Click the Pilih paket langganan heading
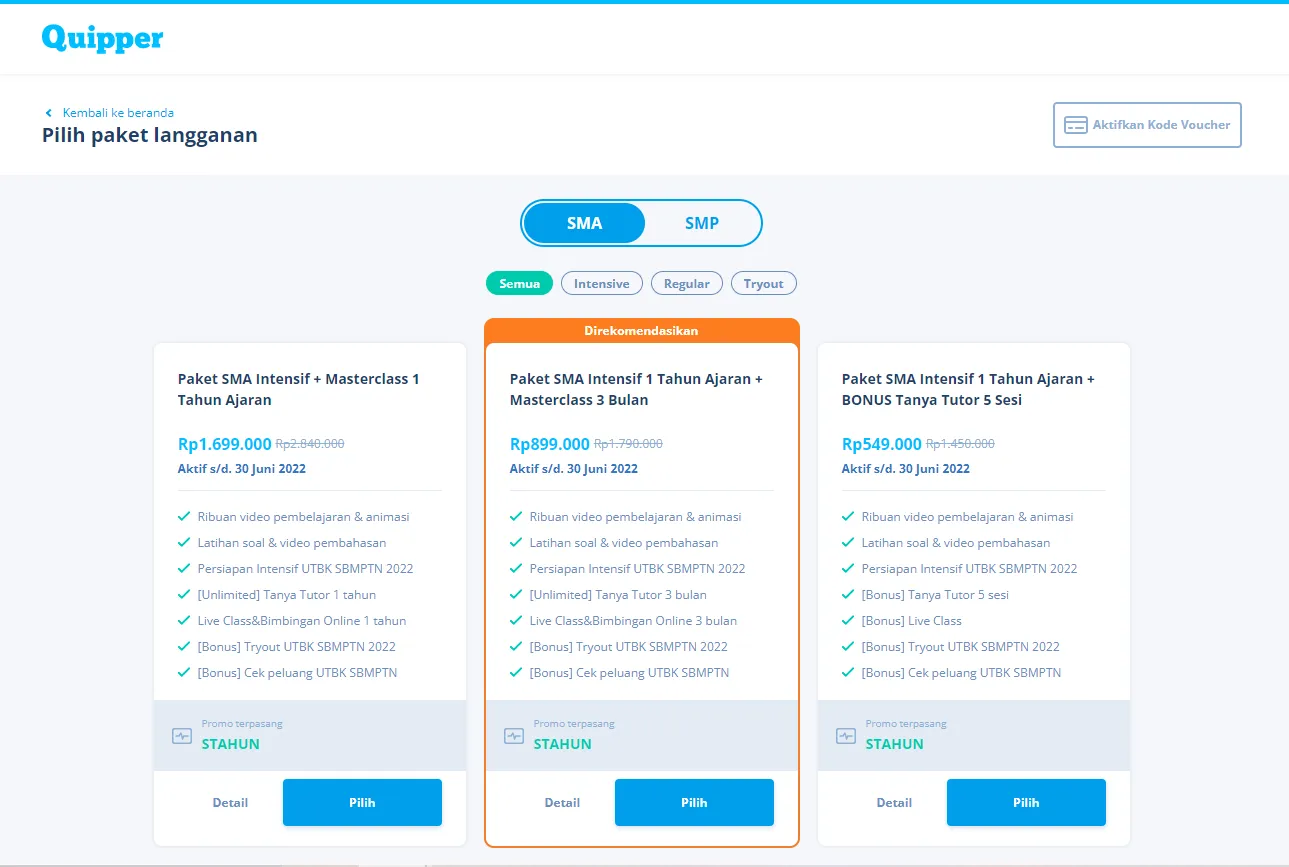 pyautogui.click(x=150, y=135)
